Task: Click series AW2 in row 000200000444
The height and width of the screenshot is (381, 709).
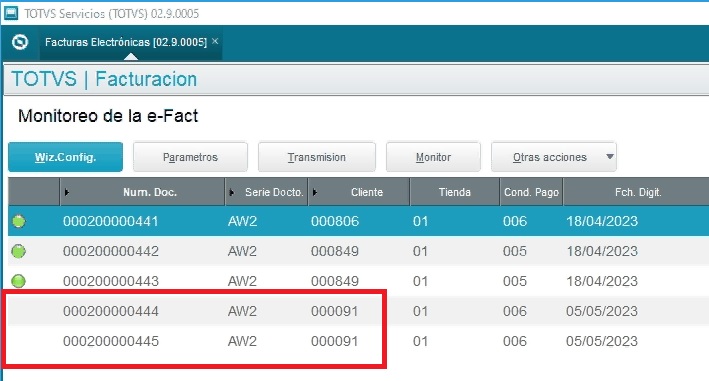Action: tap(242, 311)
